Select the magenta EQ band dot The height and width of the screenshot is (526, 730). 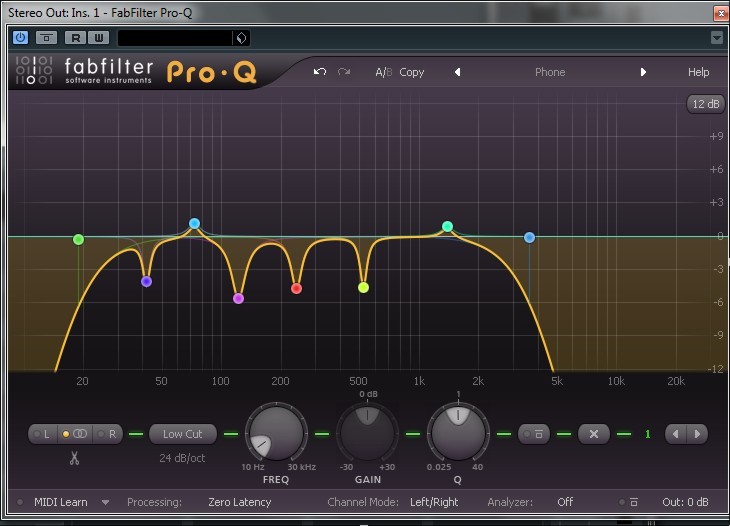238,298
